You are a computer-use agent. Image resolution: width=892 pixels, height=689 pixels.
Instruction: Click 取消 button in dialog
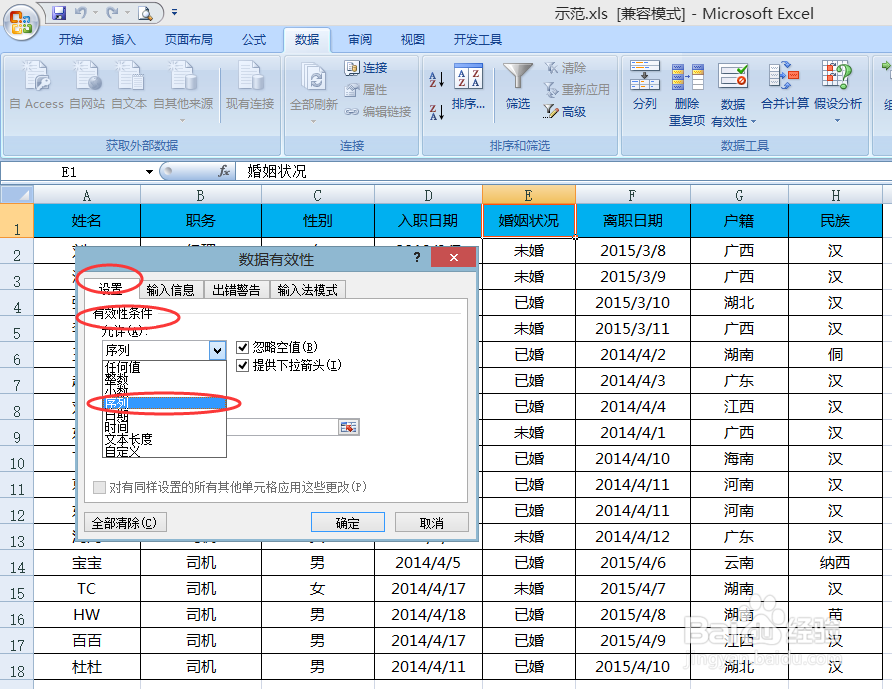point(431,522)
